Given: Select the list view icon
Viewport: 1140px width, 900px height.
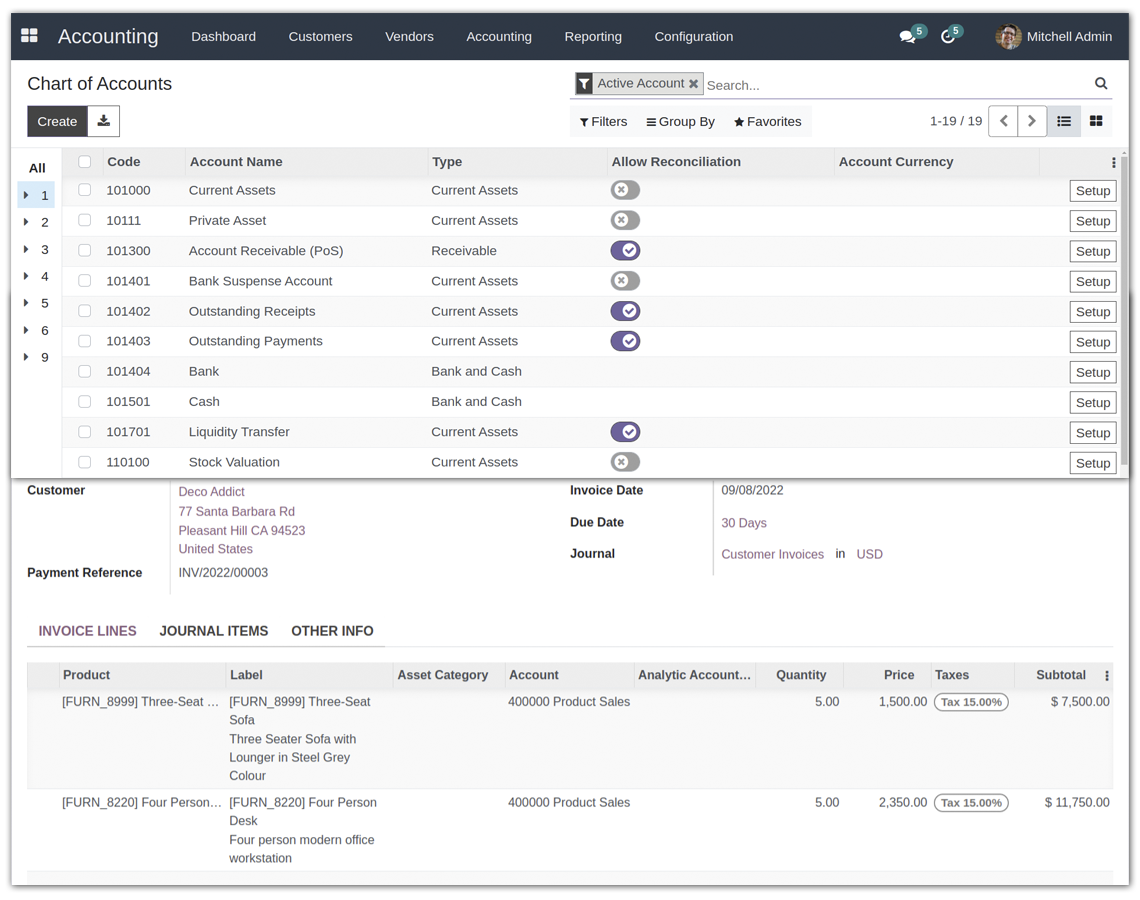Looking at the screenshot, I should (1064, 121).
